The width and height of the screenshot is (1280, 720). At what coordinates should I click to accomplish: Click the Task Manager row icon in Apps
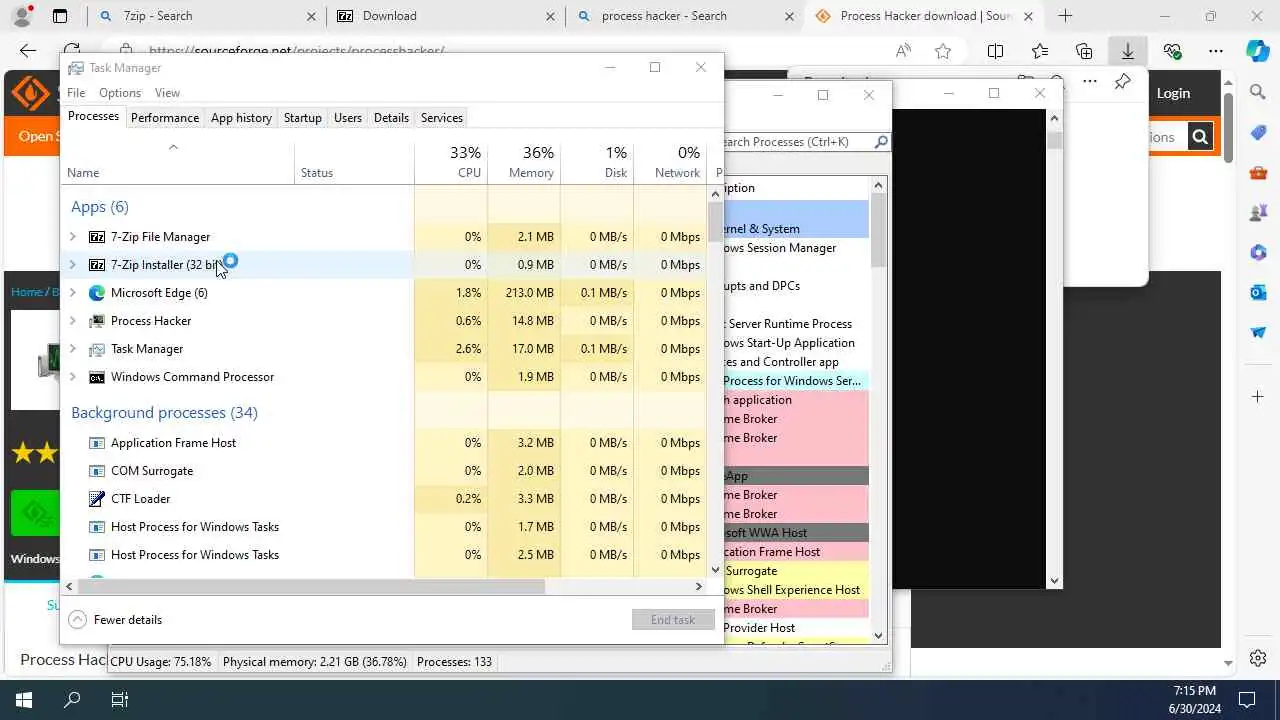click(97, 349)
